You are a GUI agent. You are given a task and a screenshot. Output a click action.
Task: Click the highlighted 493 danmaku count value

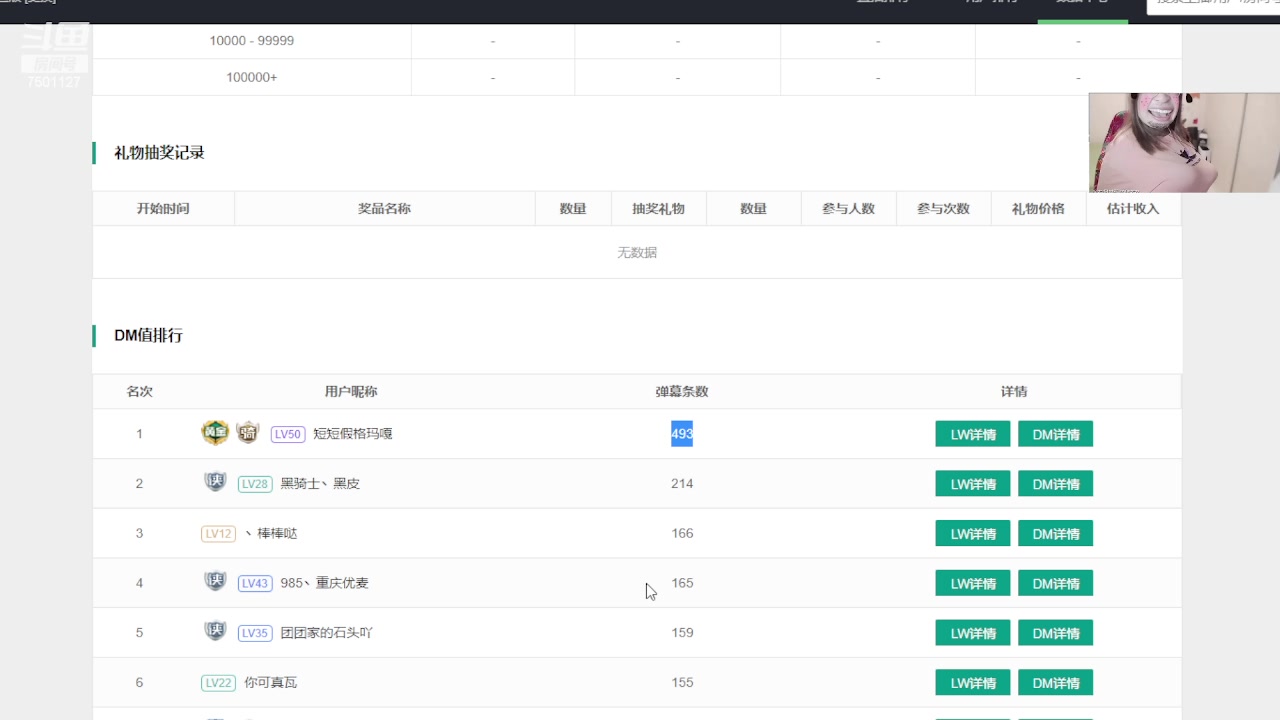point(681,433)
